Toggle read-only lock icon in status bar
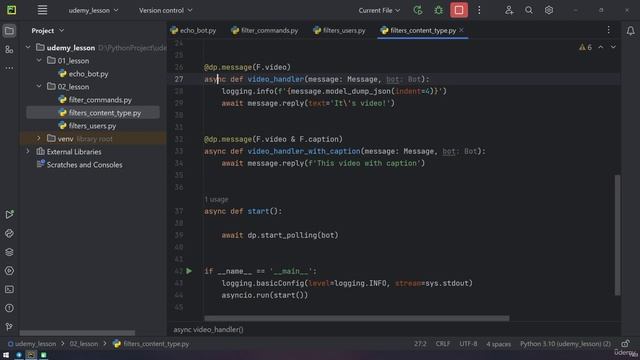Viewport: 640px width, 360px height. pyautogui.click(x=625, y=344)
